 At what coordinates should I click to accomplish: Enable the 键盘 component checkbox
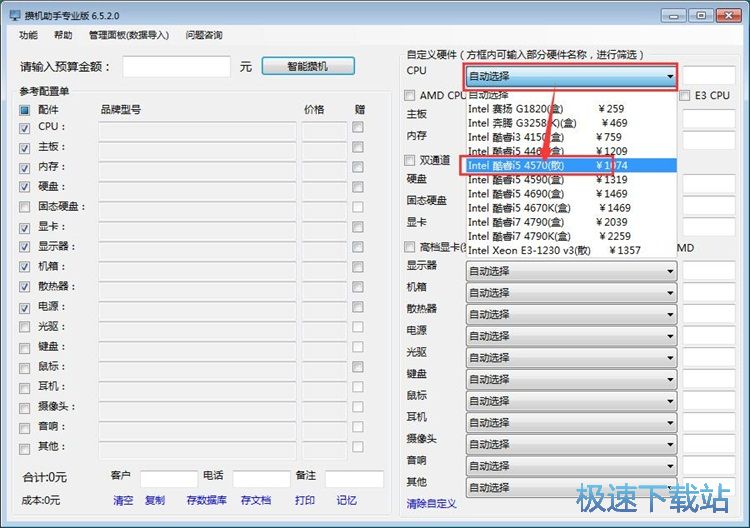point(24,348)
